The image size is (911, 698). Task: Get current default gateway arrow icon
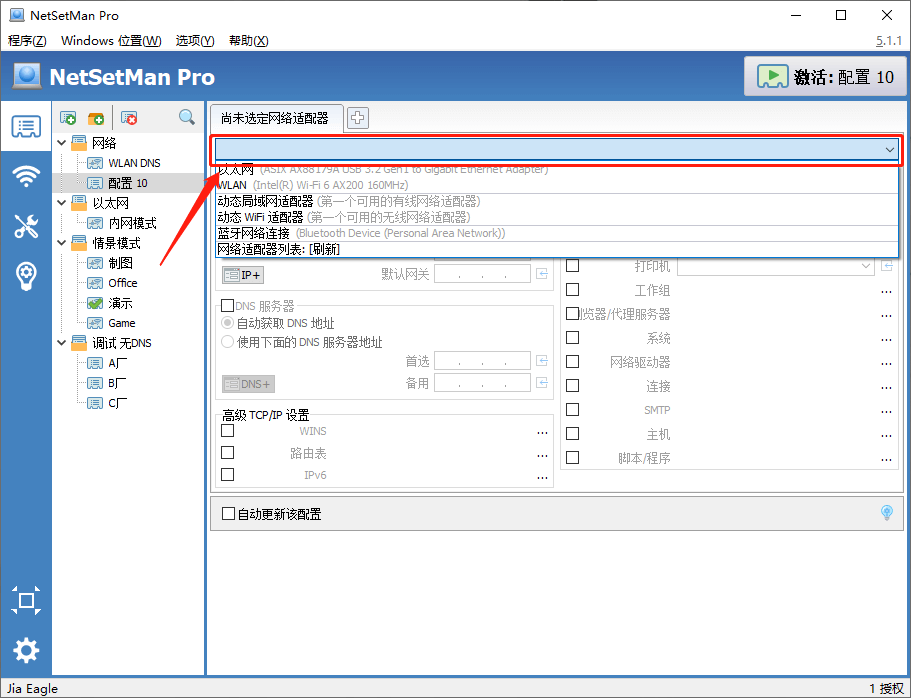542,274
